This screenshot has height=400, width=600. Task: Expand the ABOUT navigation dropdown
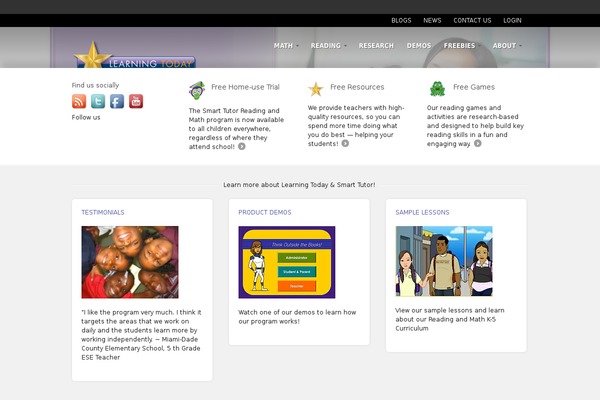coord(507,46)
